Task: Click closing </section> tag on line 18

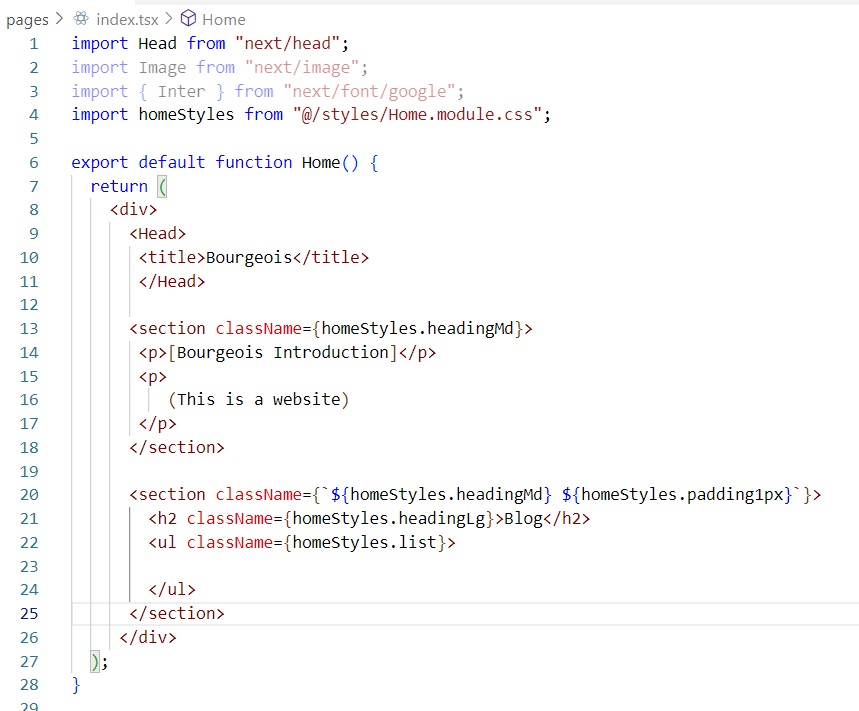Action: [177, 448]
